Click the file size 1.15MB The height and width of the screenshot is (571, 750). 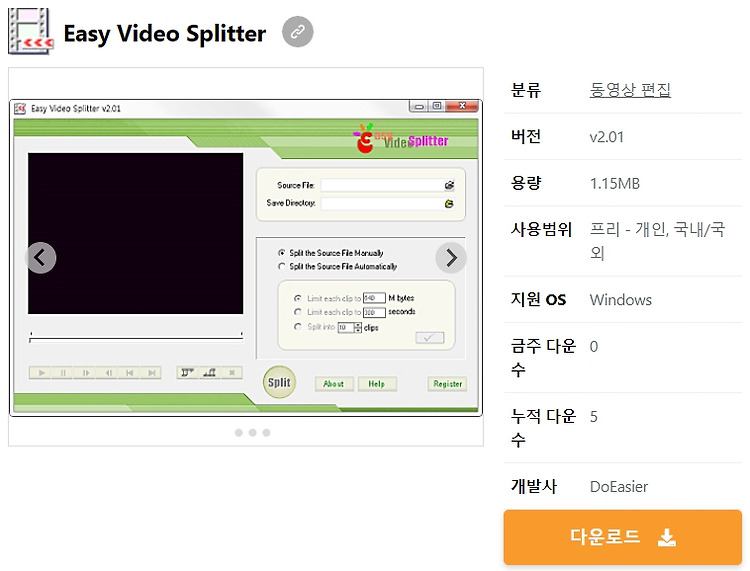click(615, 183)
